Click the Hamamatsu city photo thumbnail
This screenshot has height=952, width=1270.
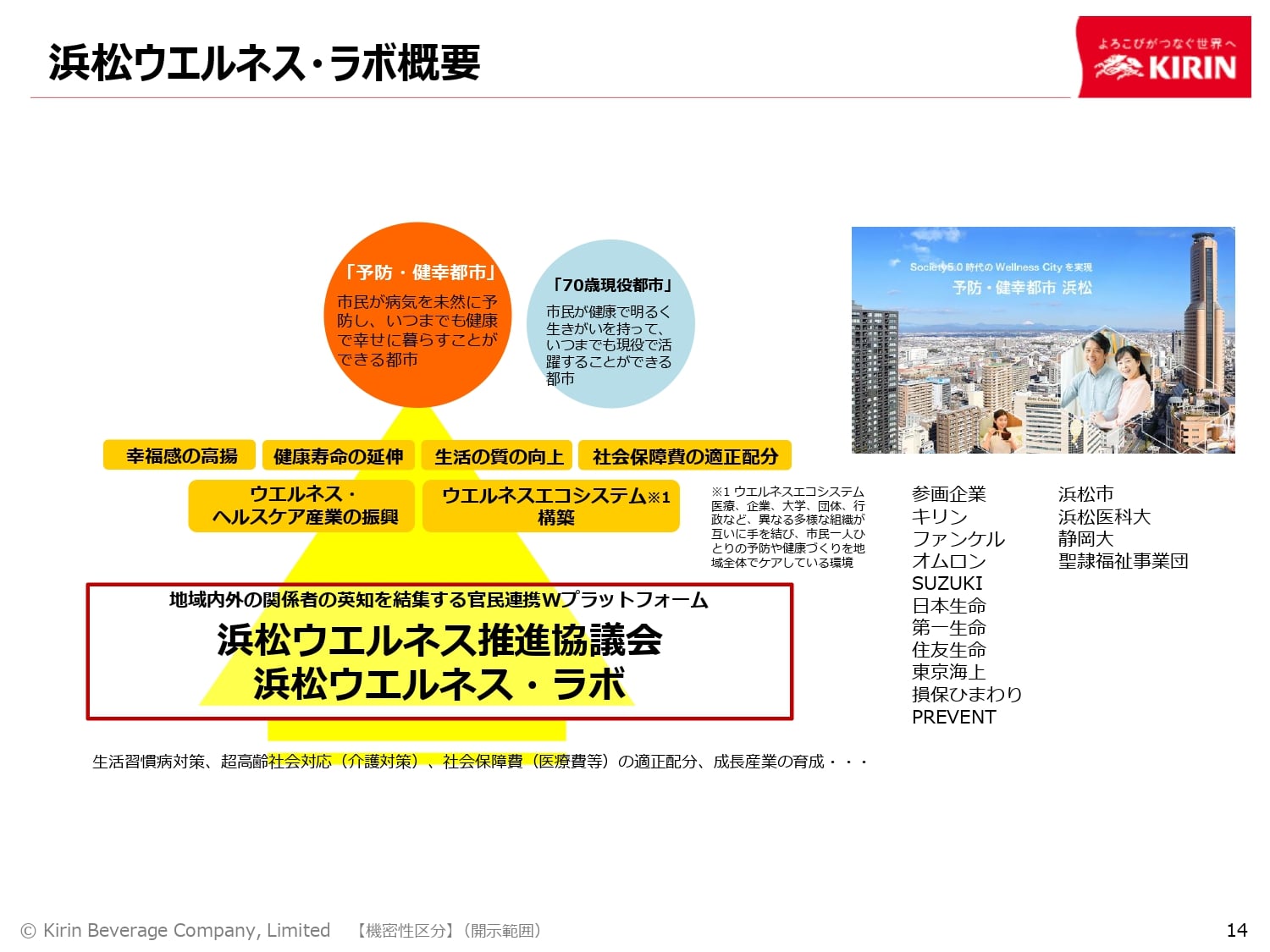point(1043,340)
